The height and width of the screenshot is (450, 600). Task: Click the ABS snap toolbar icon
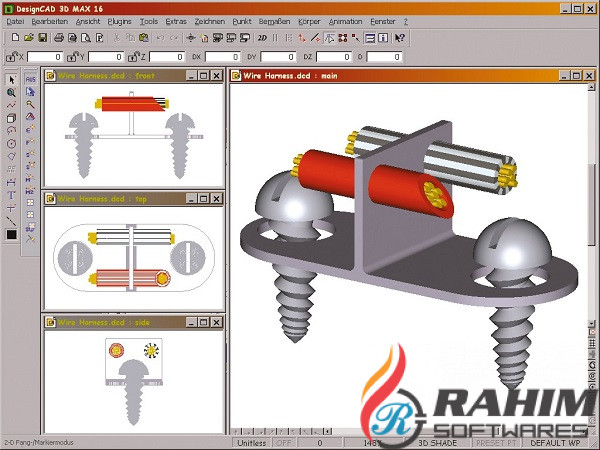[x=30, y=79]
